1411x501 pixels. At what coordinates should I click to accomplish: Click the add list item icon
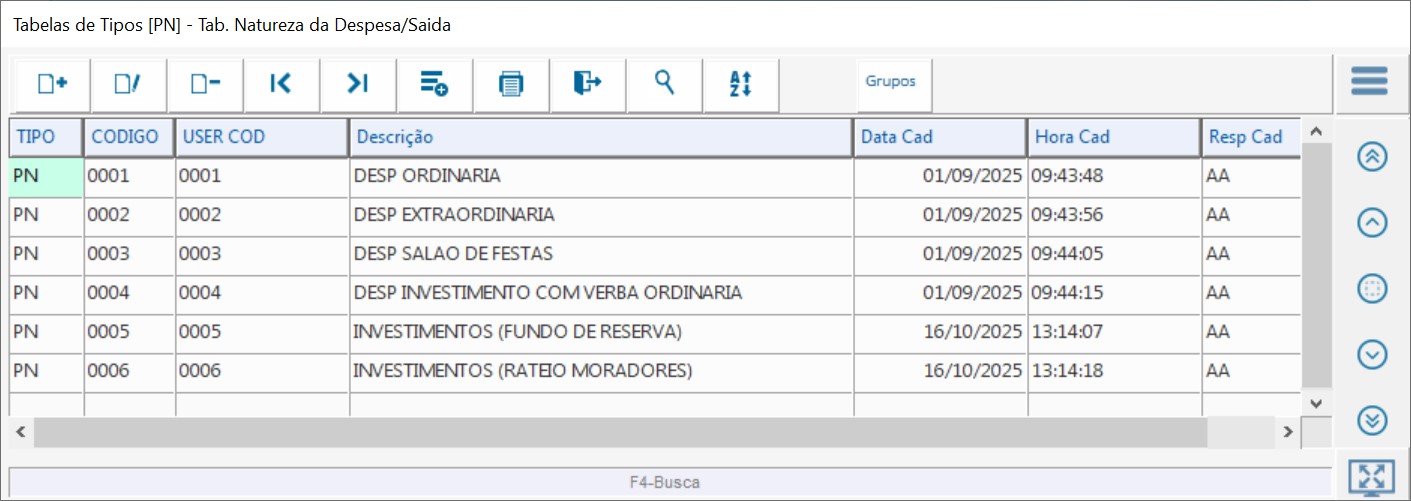(x=434, y=84)
